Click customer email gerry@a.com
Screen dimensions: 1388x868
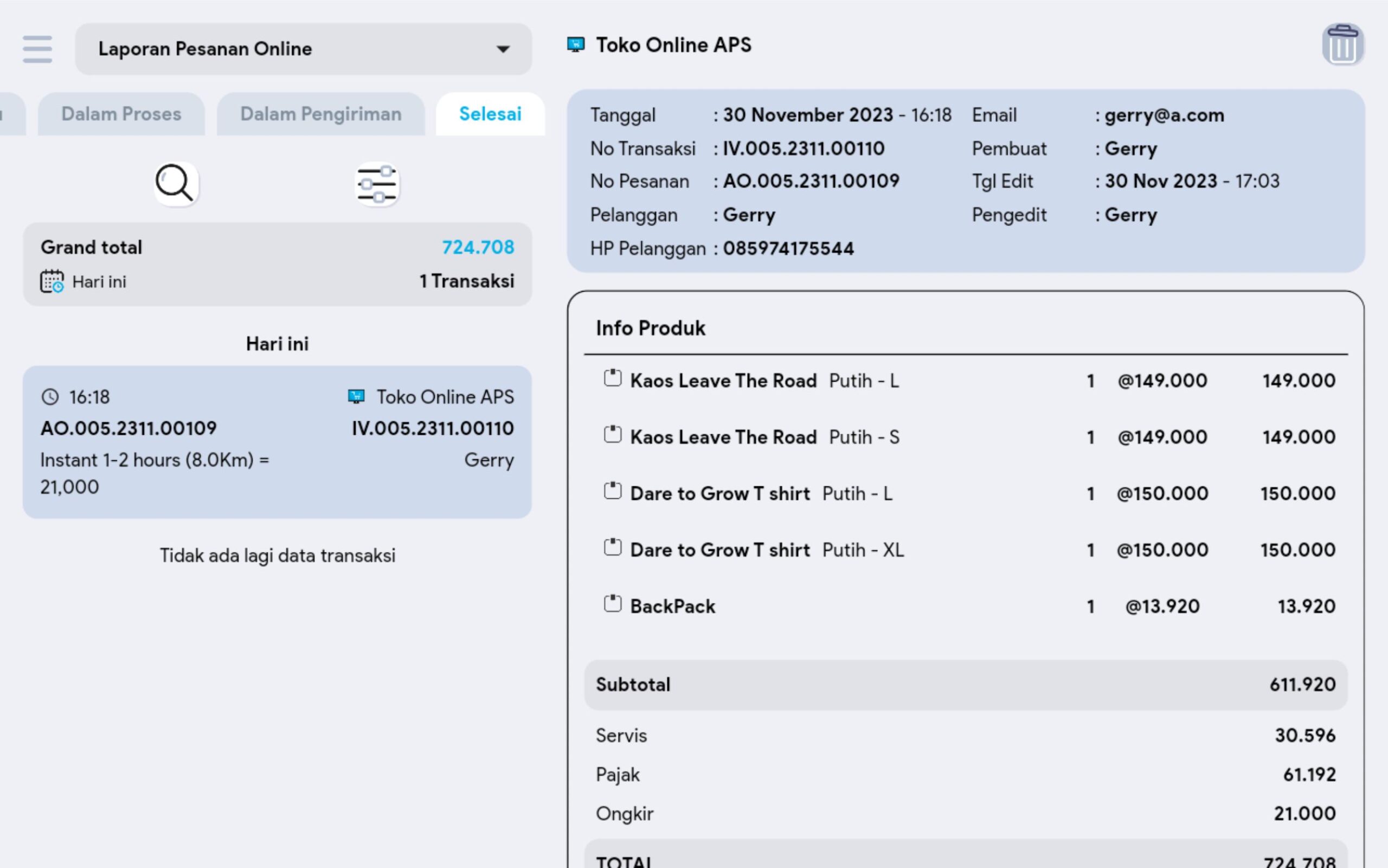point(1164,115)
